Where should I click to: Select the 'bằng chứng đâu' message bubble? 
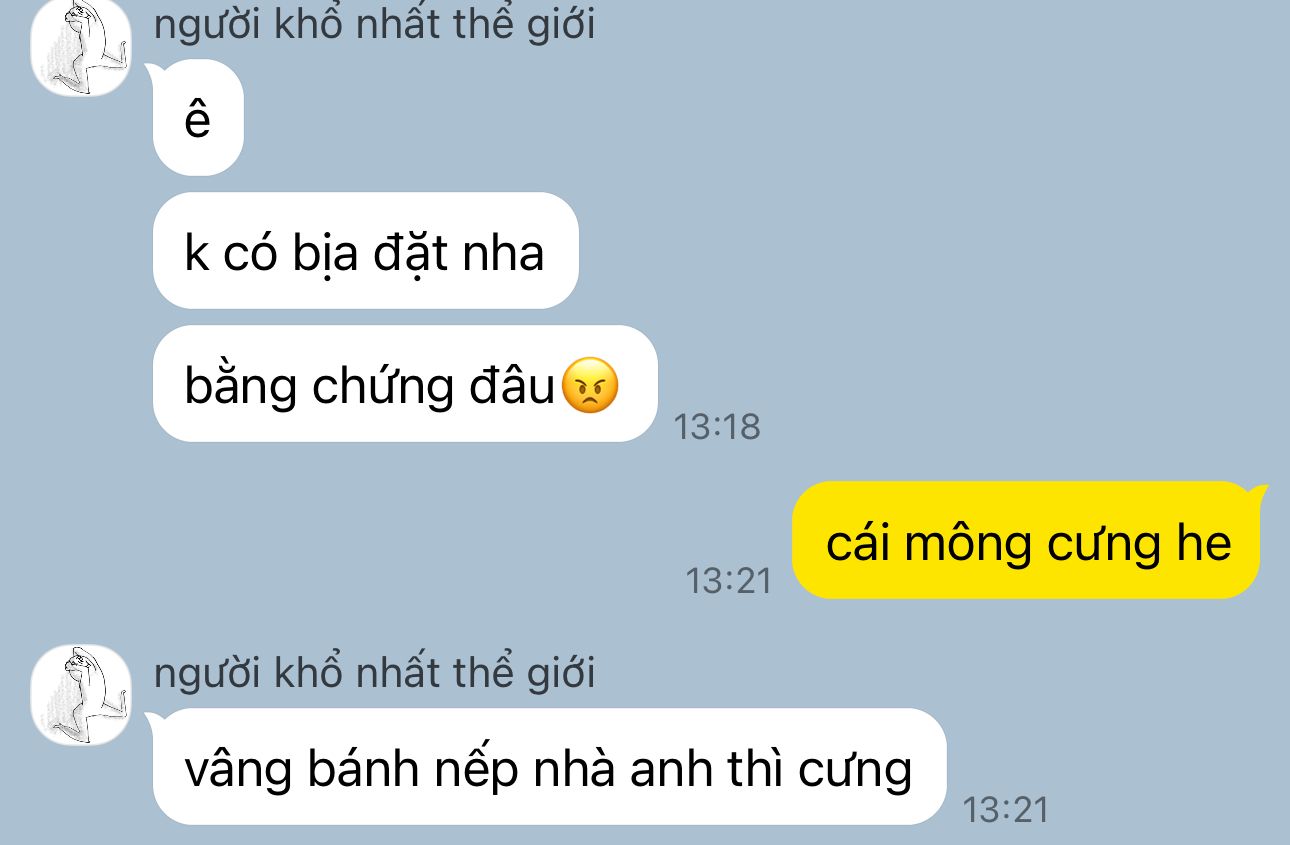pyautogui.click(x=405, y=384)
